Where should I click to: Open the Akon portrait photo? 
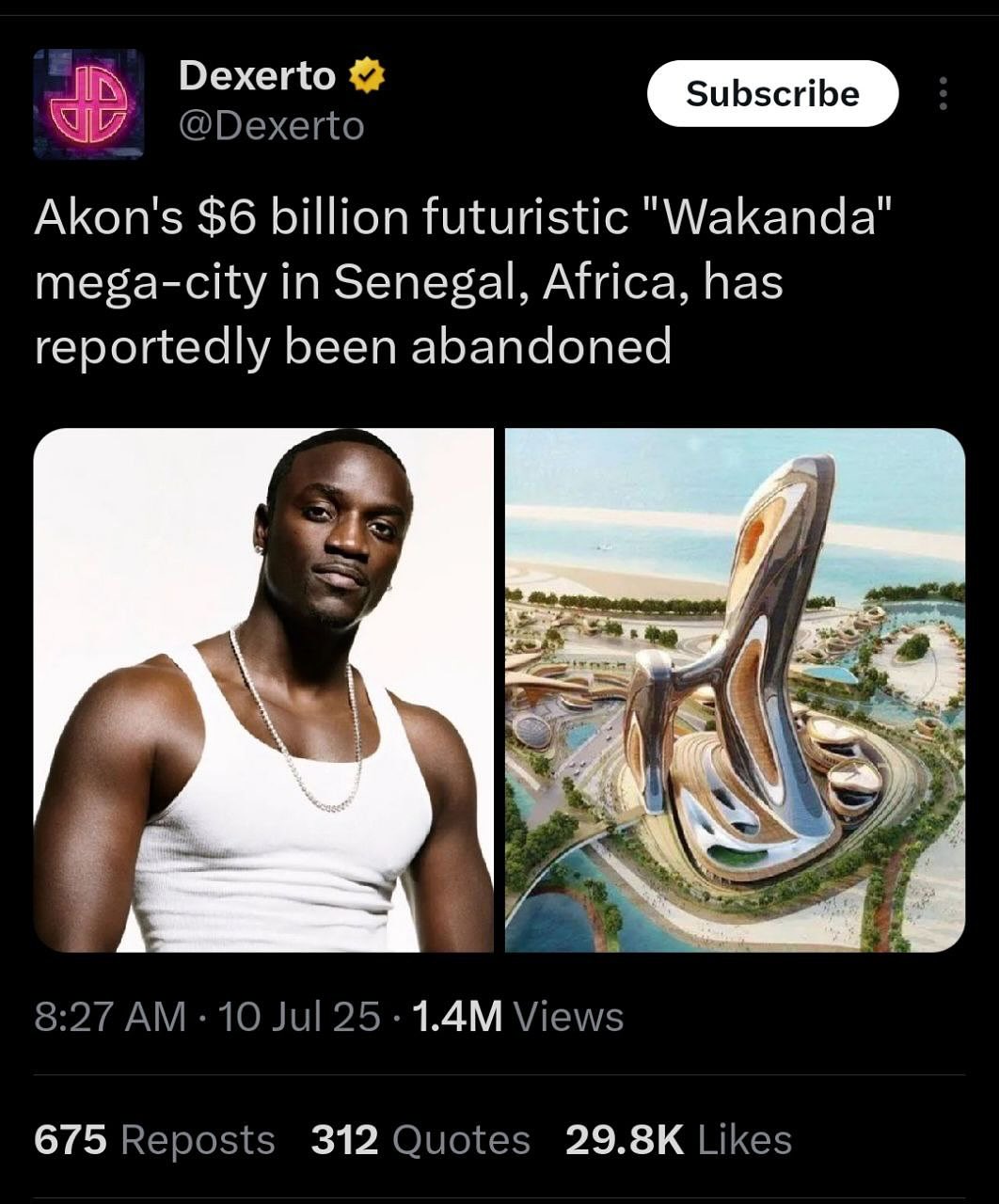click(263, 689)
